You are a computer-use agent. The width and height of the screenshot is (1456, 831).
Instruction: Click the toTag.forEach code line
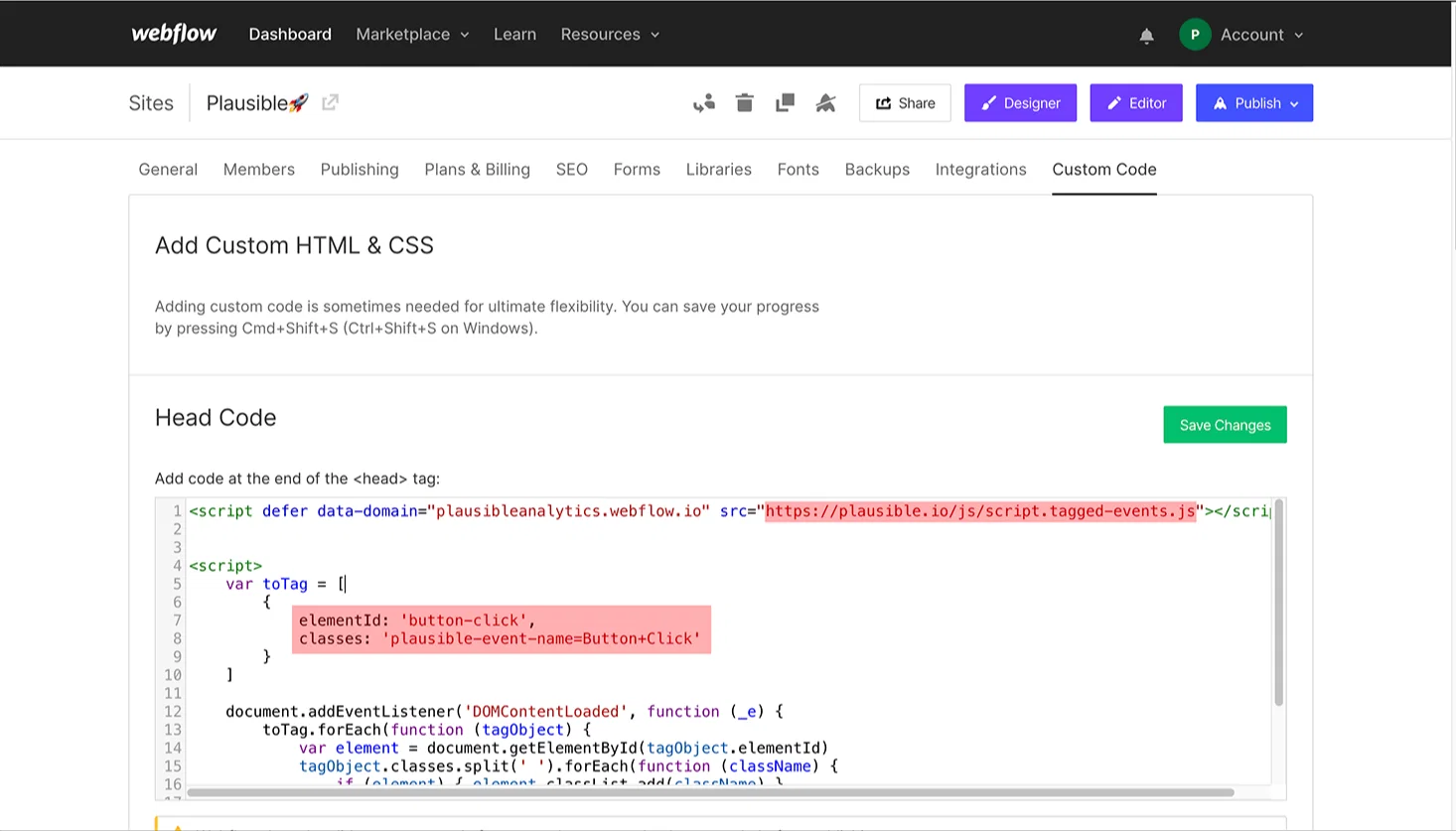point(427,730)
